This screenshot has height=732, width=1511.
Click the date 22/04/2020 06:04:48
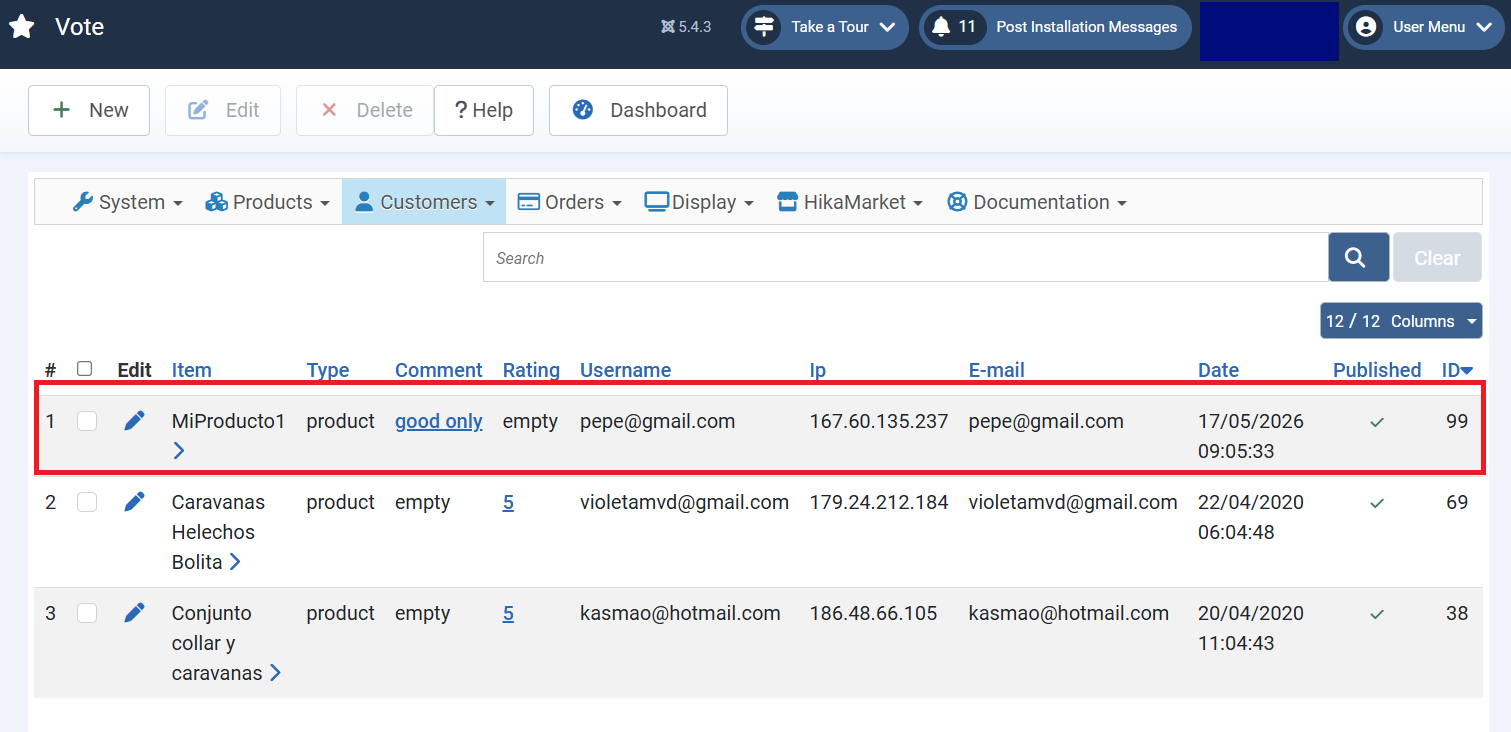click(1251, 517)
